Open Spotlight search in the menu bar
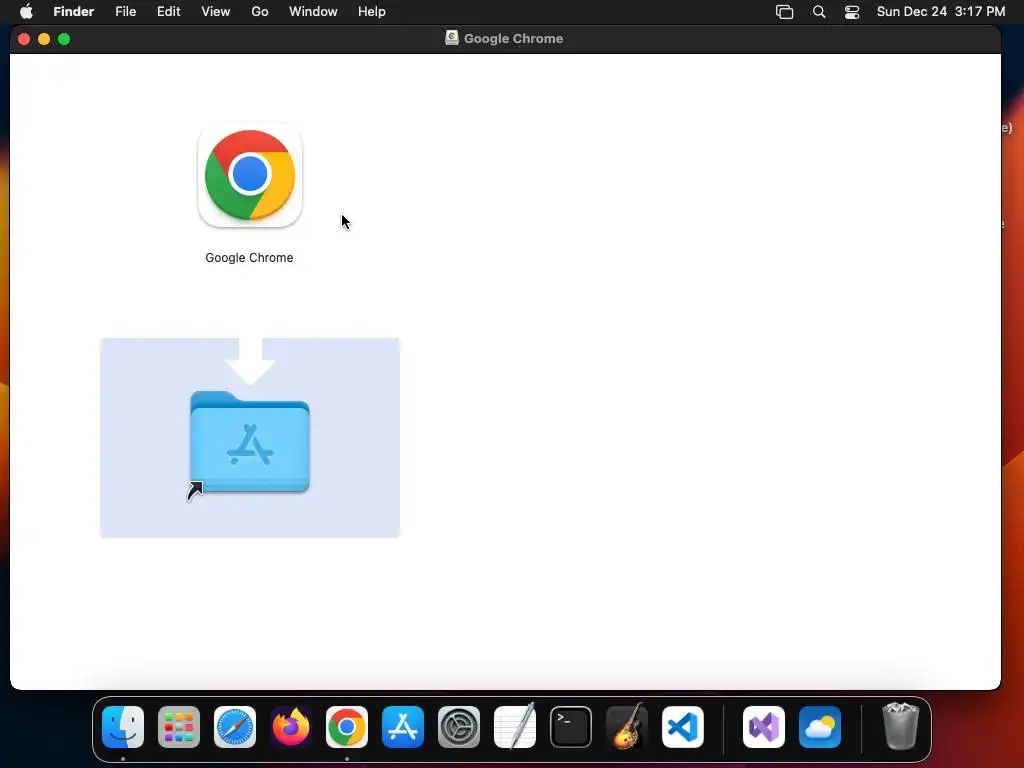1024x768 pixels. click(x=819, y=12)
